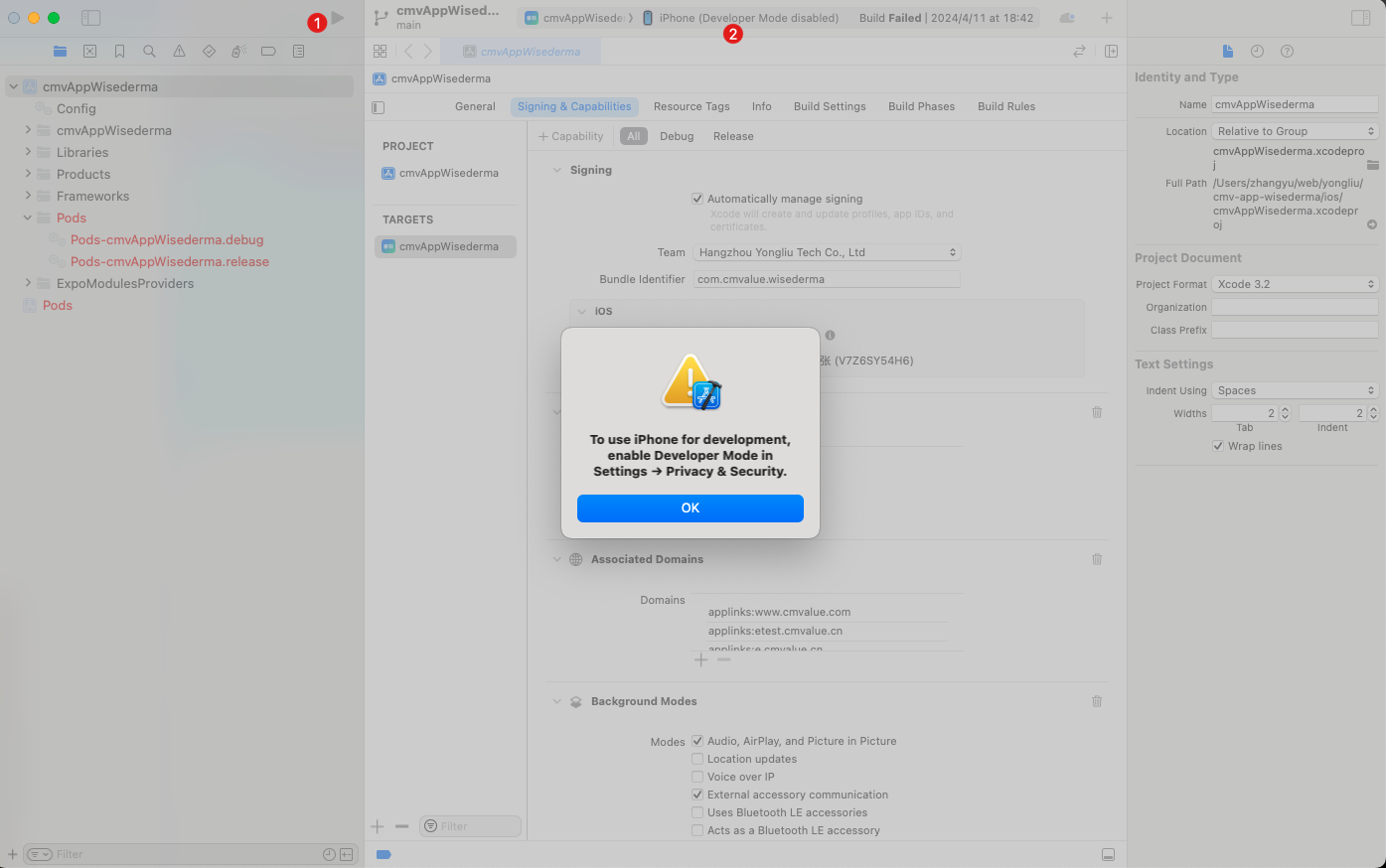Click the Tab width stepper
Image resolution: width=1386 pixels, height=868 pixels.
click(x=1285, y=413)
